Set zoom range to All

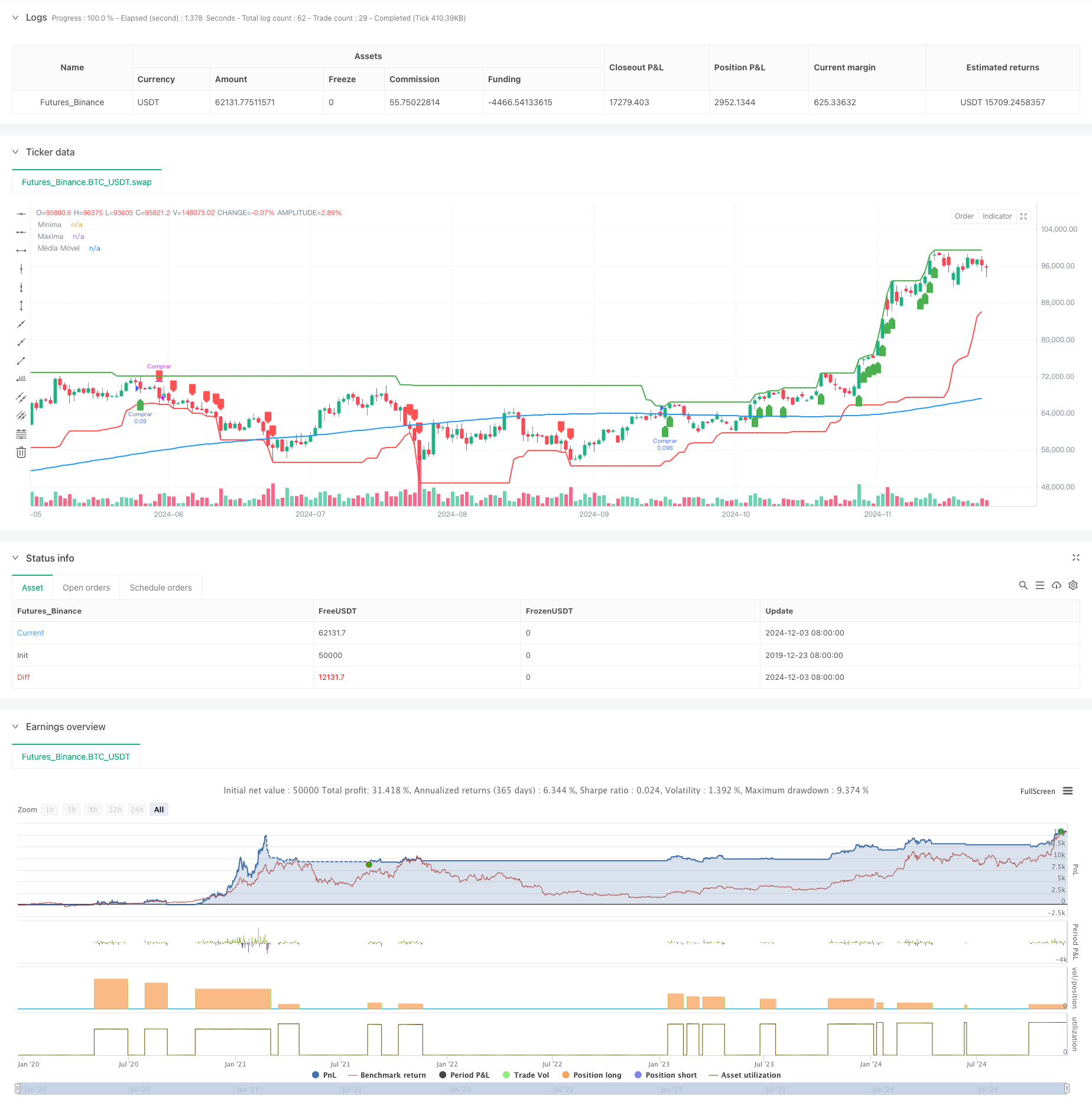(159, 809)
